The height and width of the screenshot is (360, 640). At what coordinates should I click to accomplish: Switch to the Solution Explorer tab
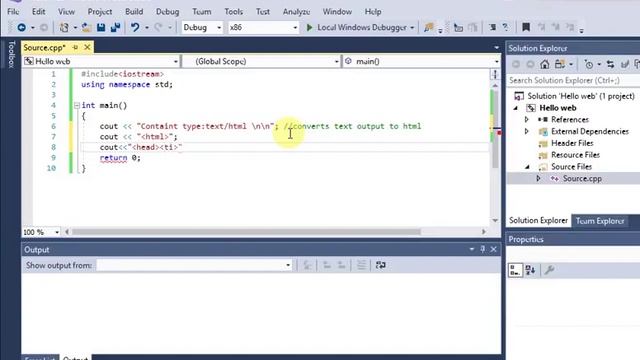click(x=538, y=220)
